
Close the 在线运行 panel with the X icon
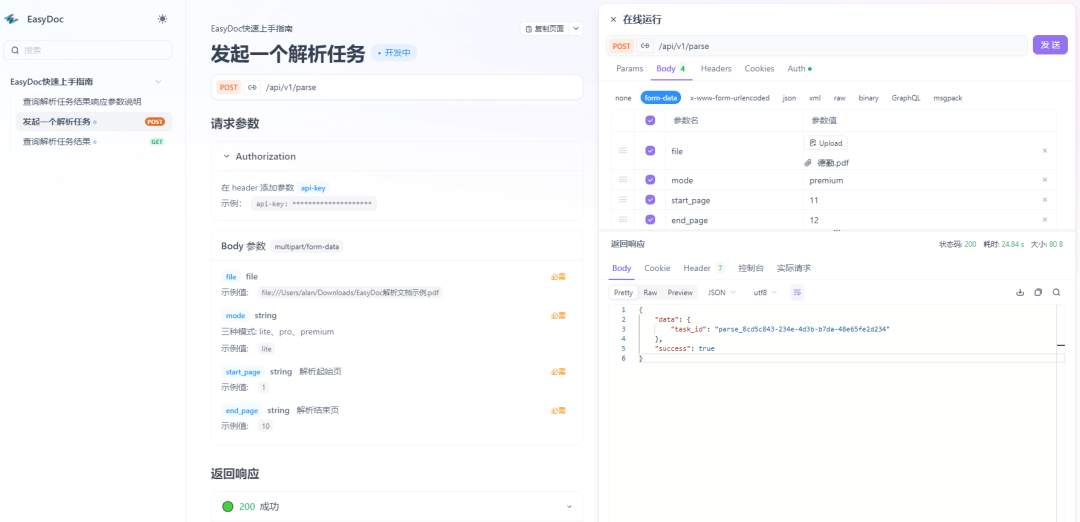pos(613,19)
